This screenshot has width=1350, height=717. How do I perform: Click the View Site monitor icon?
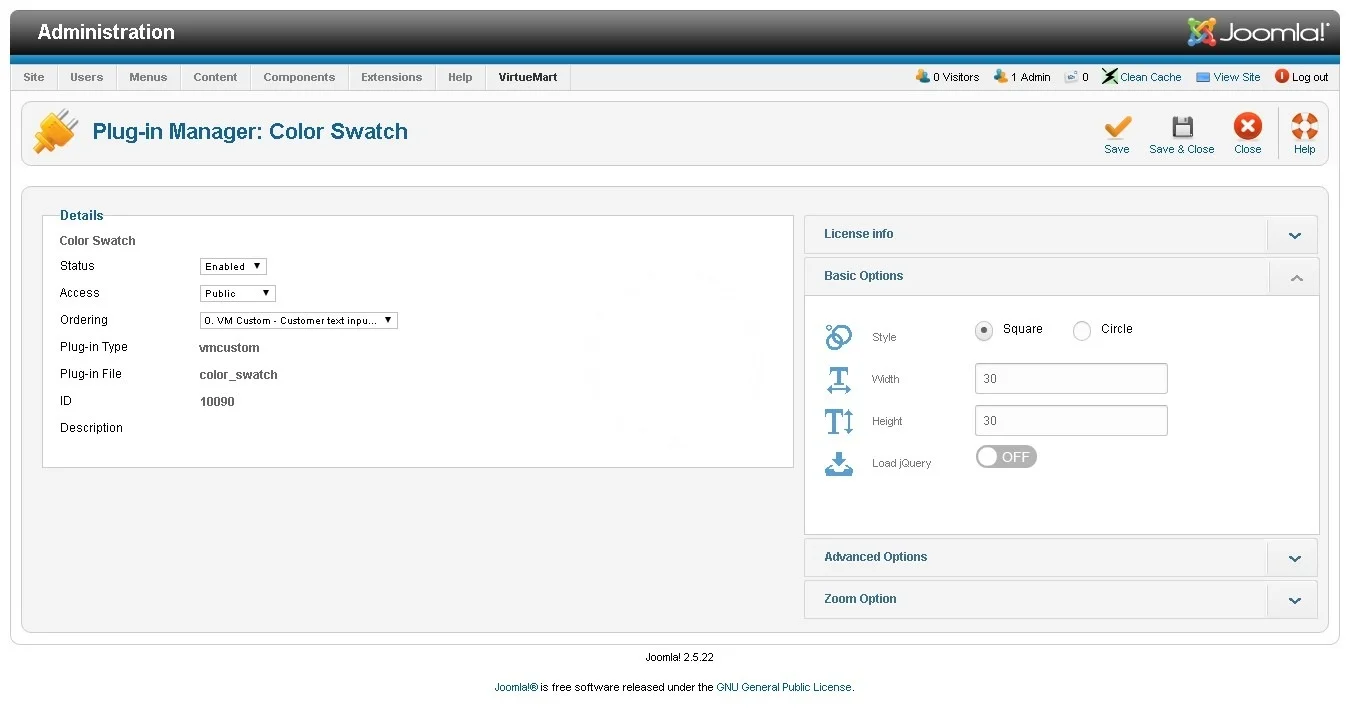(x=1203, y=77)
